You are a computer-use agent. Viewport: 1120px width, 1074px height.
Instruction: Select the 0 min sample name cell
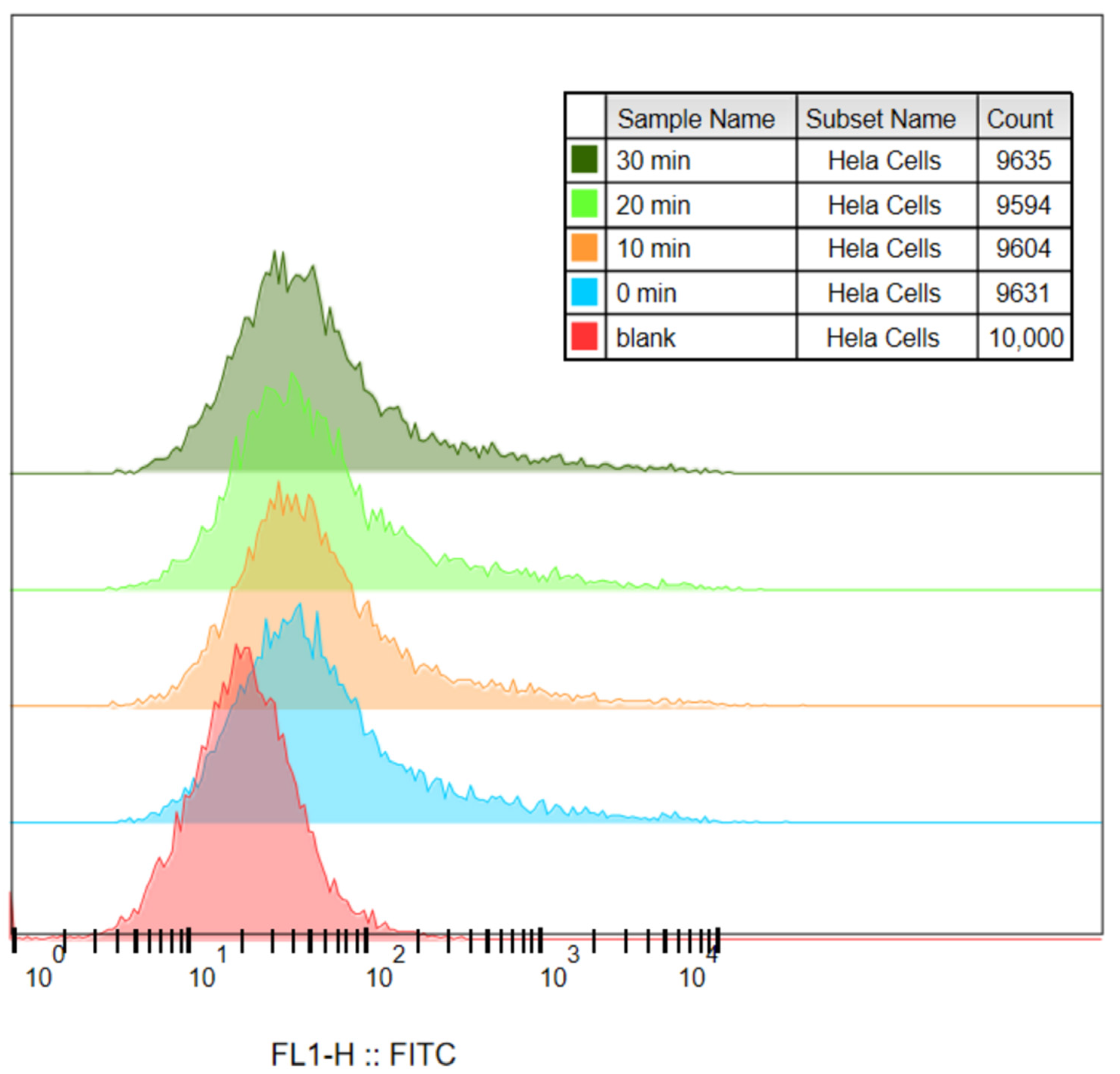click(646, 294)
